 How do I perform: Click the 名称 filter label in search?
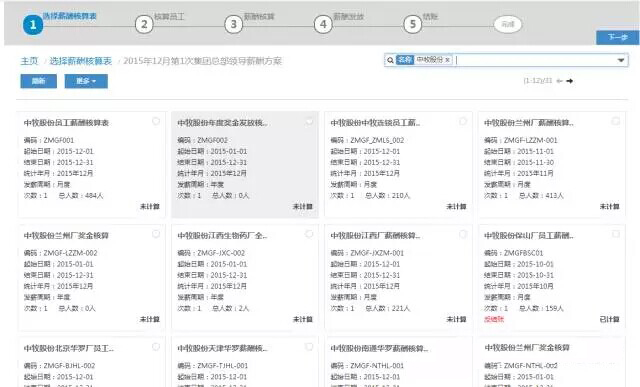pyautogui.click(x=405, y=60)
